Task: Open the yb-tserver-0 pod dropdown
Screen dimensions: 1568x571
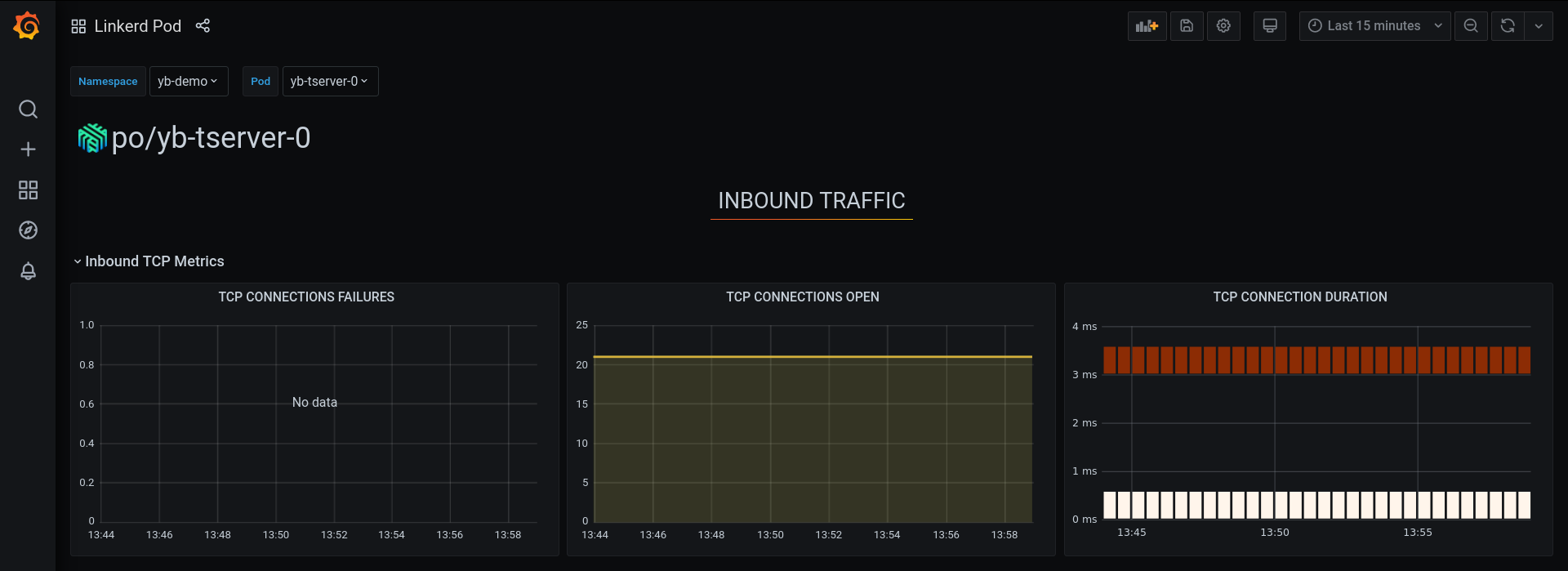Action: tap(330, 82)
